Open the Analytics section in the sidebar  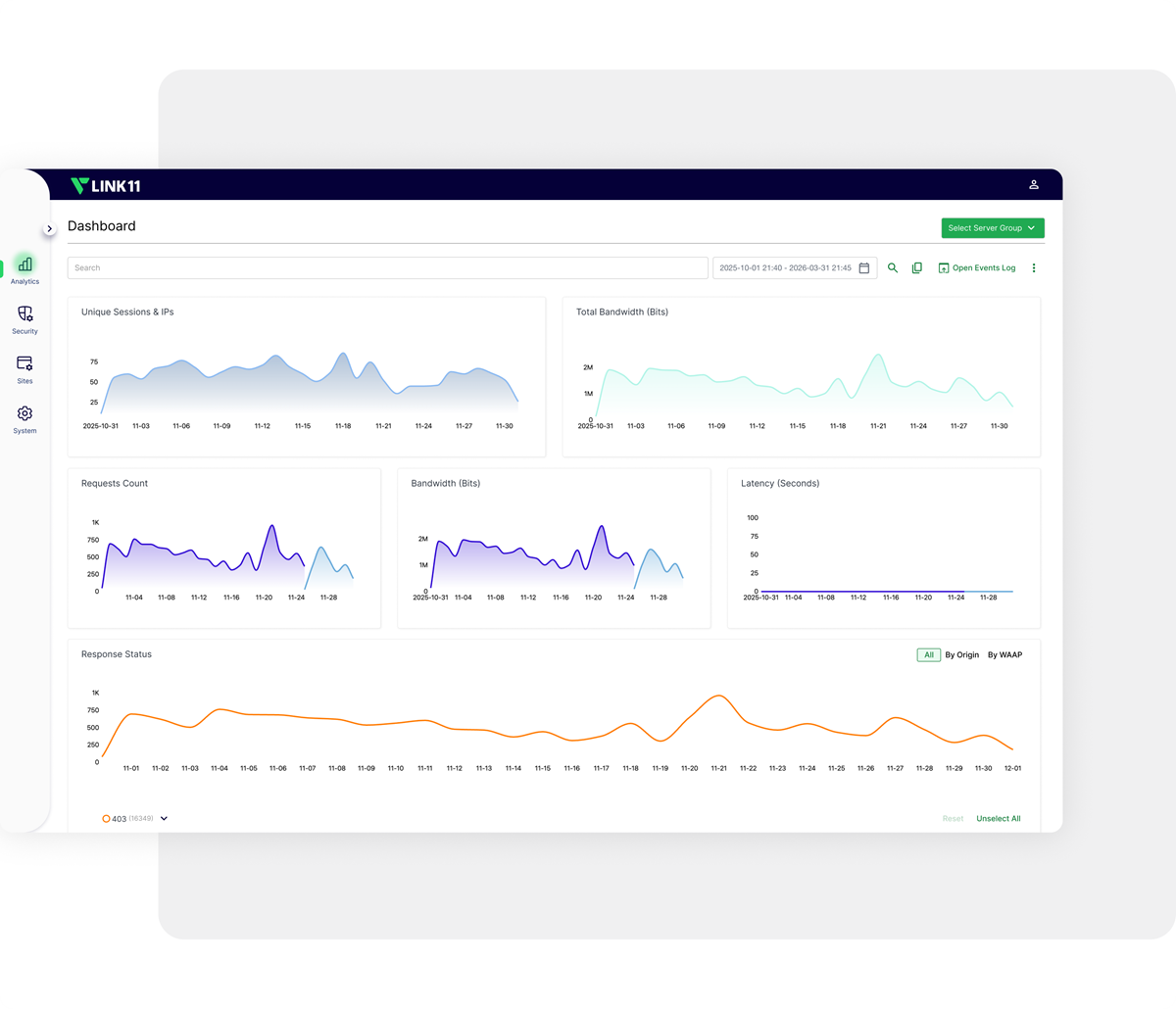[x=24, y=265]
